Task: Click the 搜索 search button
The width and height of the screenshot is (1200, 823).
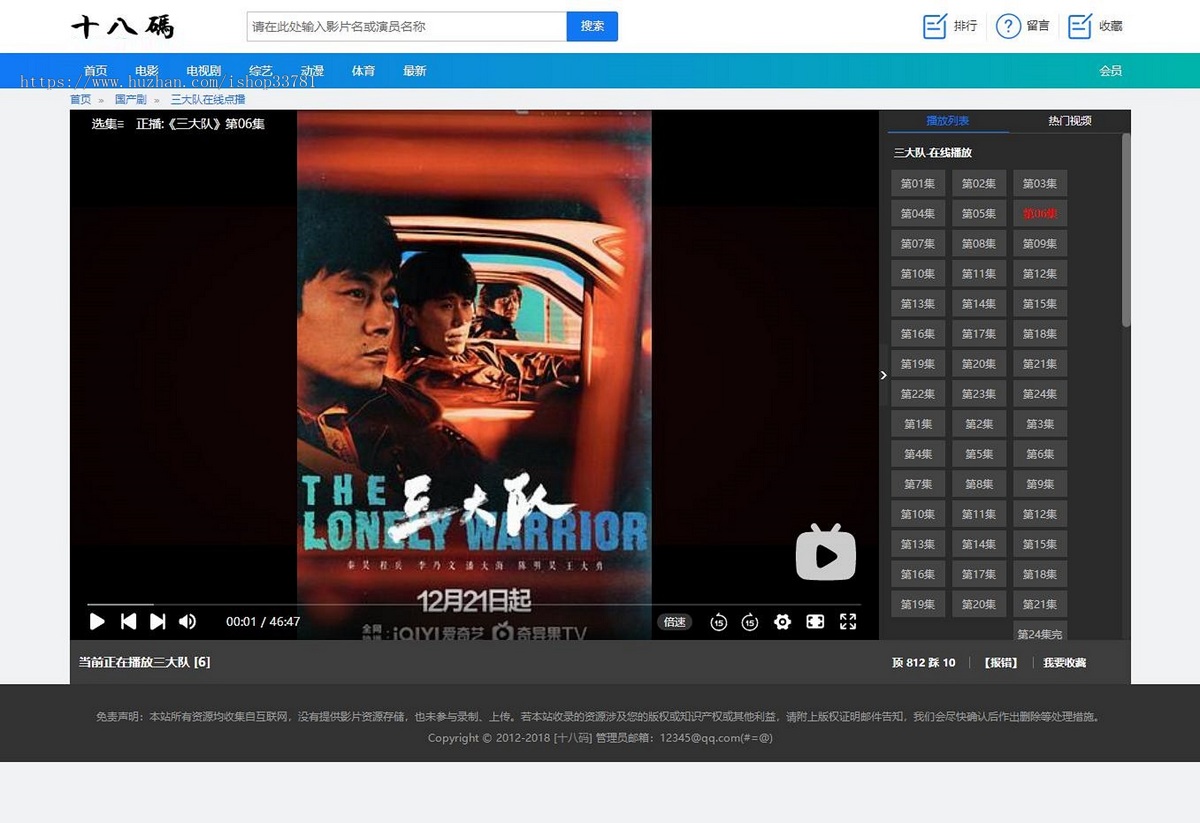Action: pos(592,26)
